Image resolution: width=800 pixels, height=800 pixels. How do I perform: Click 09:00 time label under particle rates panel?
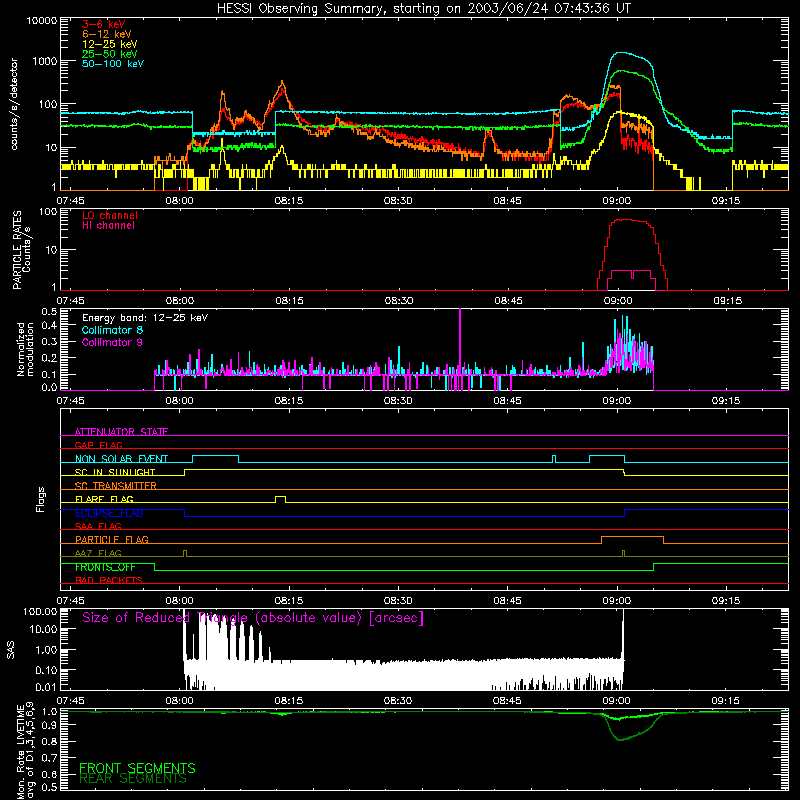point(618,301)
